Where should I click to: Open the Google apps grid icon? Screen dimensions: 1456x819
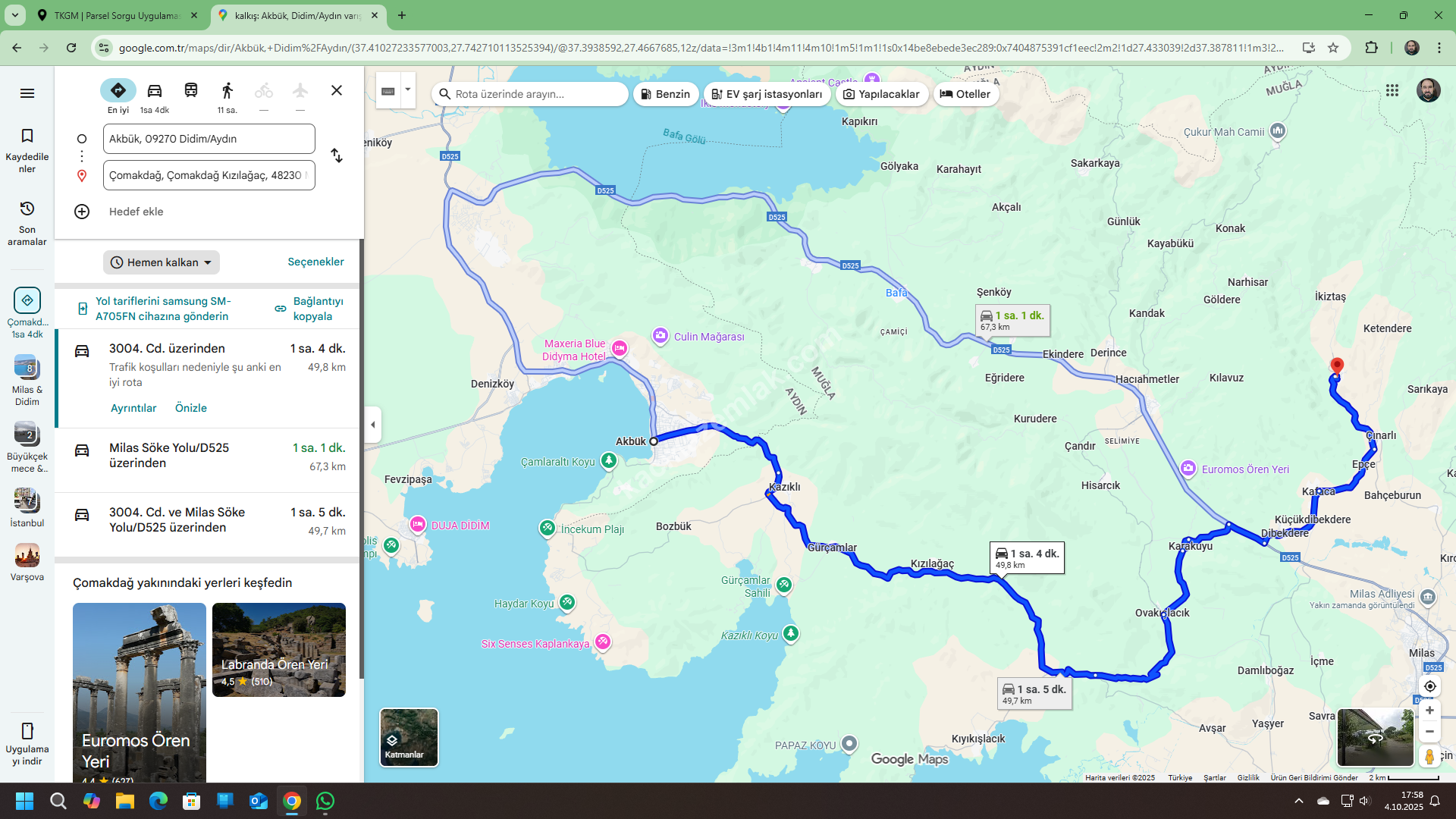tap(1392, 91)
